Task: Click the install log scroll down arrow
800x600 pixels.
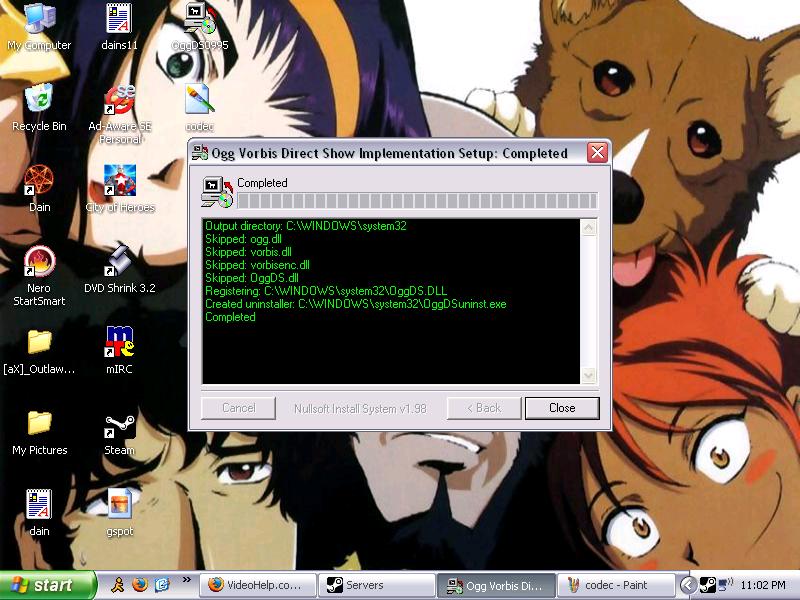Action: point(589,376)
